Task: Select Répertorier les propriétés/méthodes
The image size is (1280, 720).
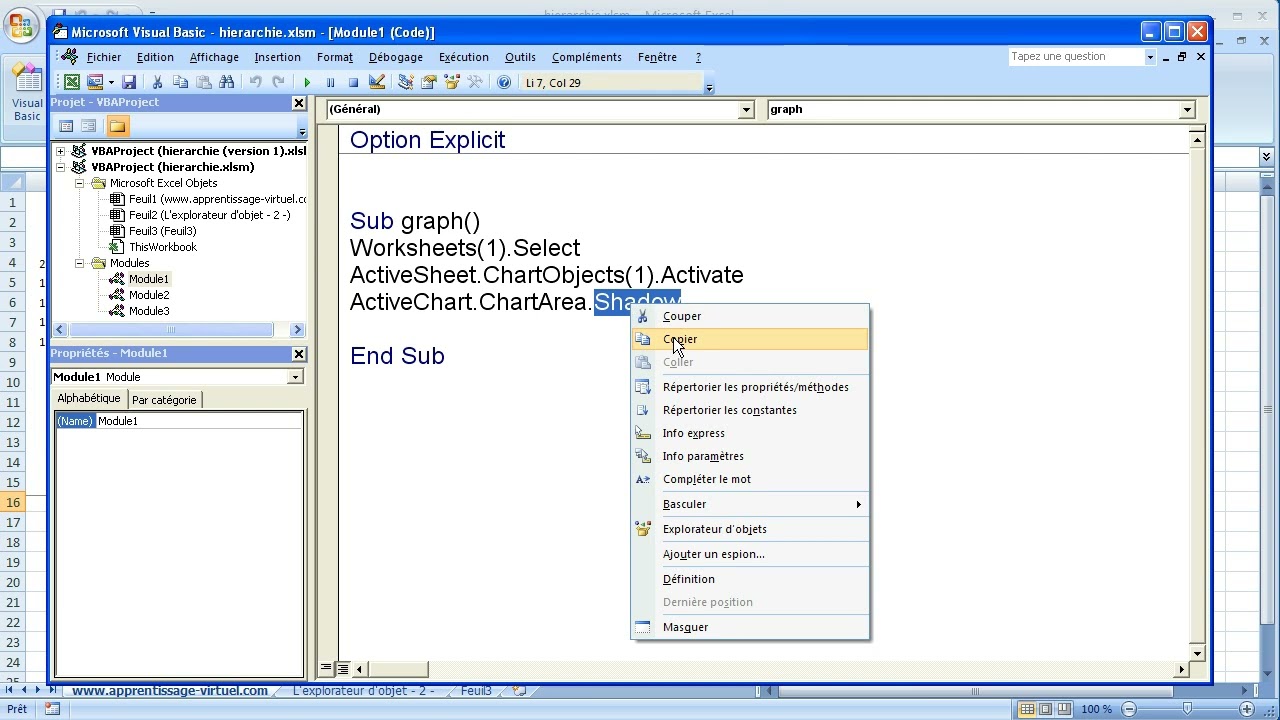Action: (x=750, y=387)
